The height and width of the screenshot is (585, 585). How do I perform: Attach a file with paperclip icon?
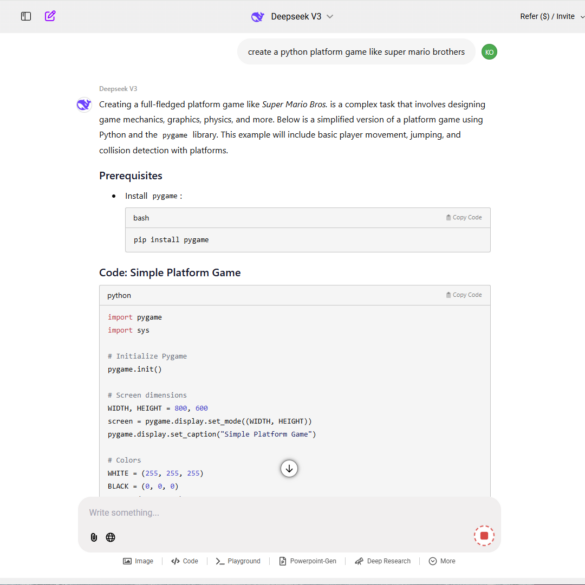(x=94, y=537)
